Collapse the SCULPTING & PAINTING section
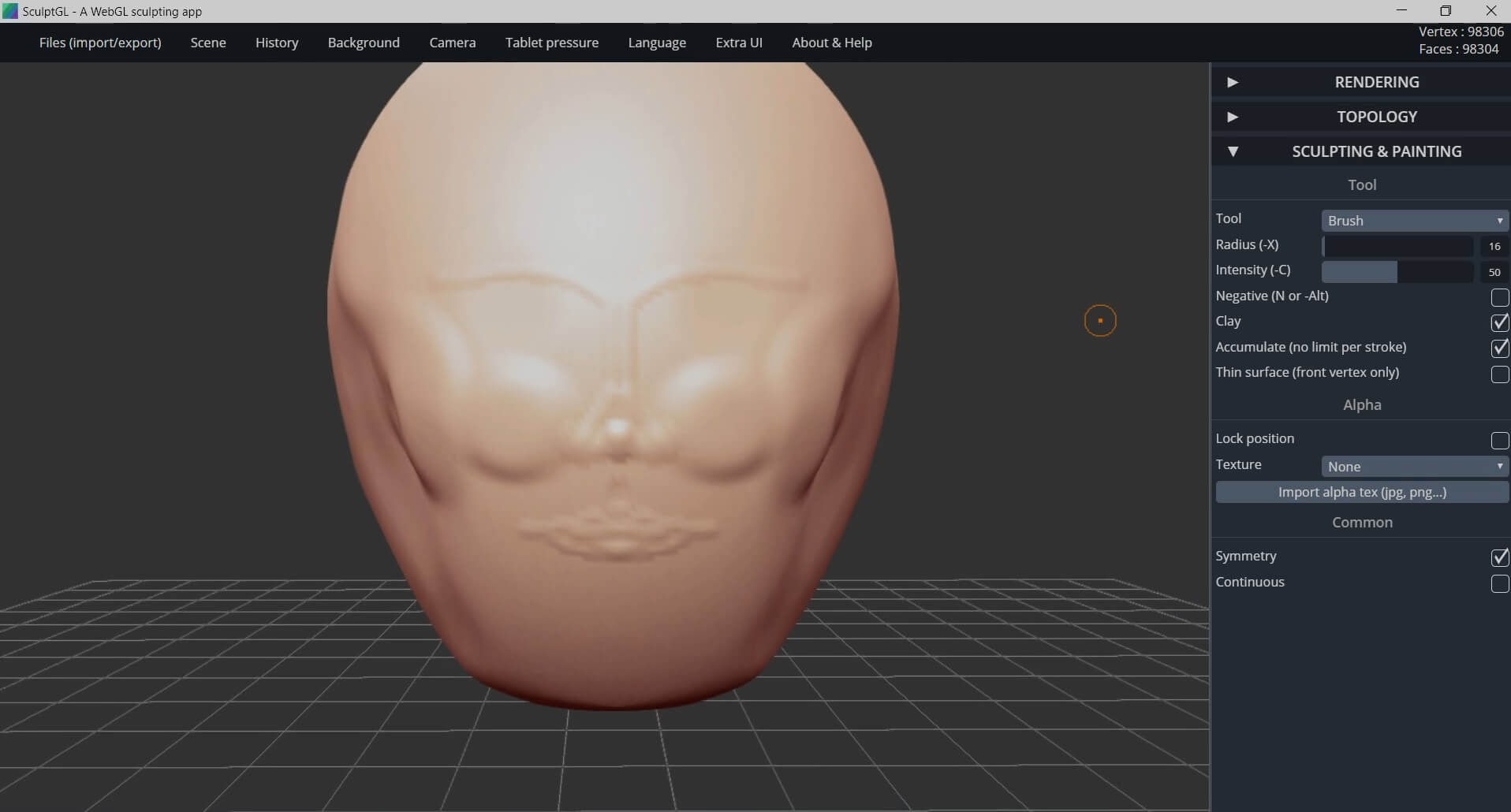The width and height of the screenshot is (1511, 812). pos(1360,151)
